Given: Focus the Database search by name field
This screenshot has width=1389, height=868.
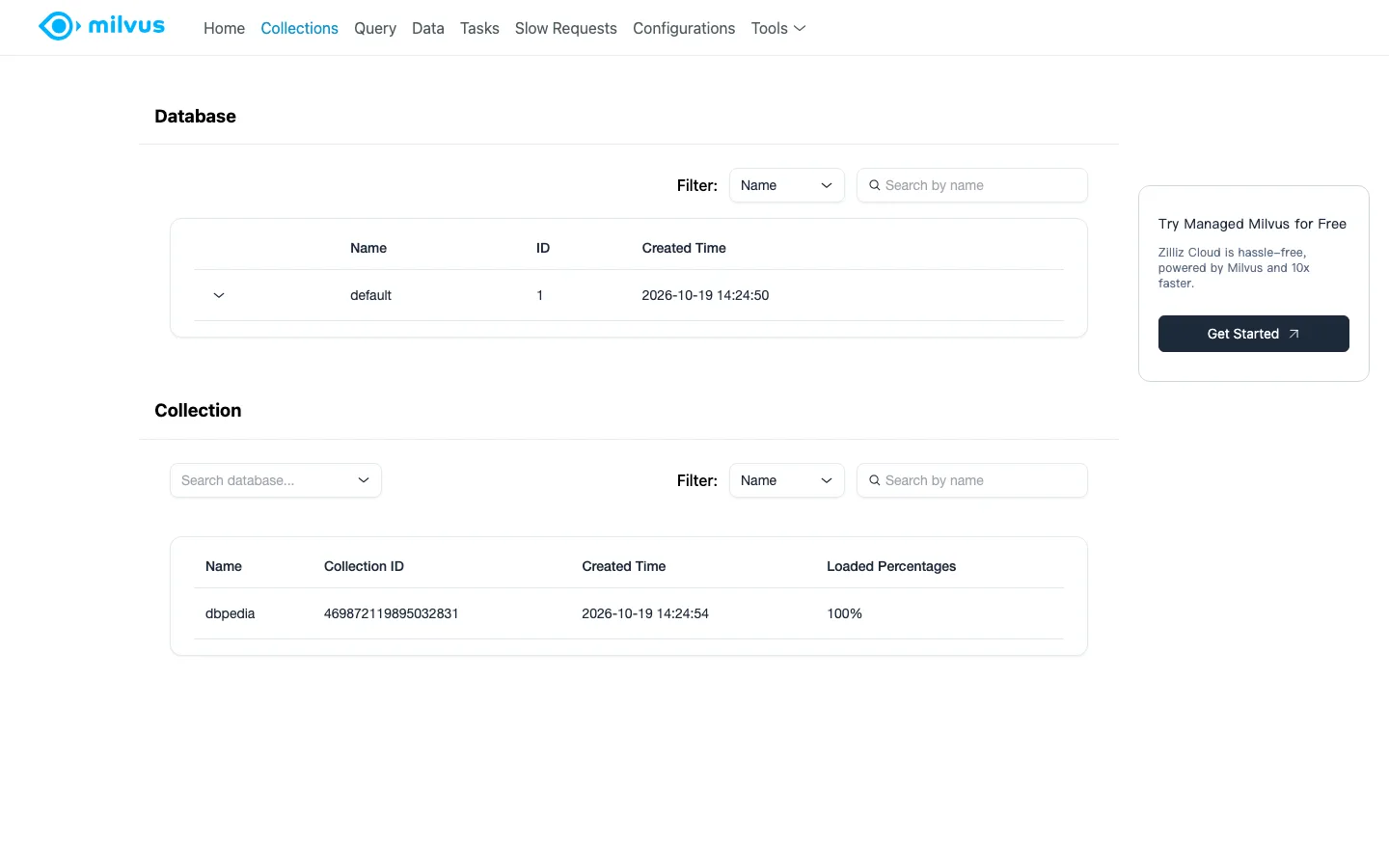Looking at the screenshot, I should [x=972, y=185].
